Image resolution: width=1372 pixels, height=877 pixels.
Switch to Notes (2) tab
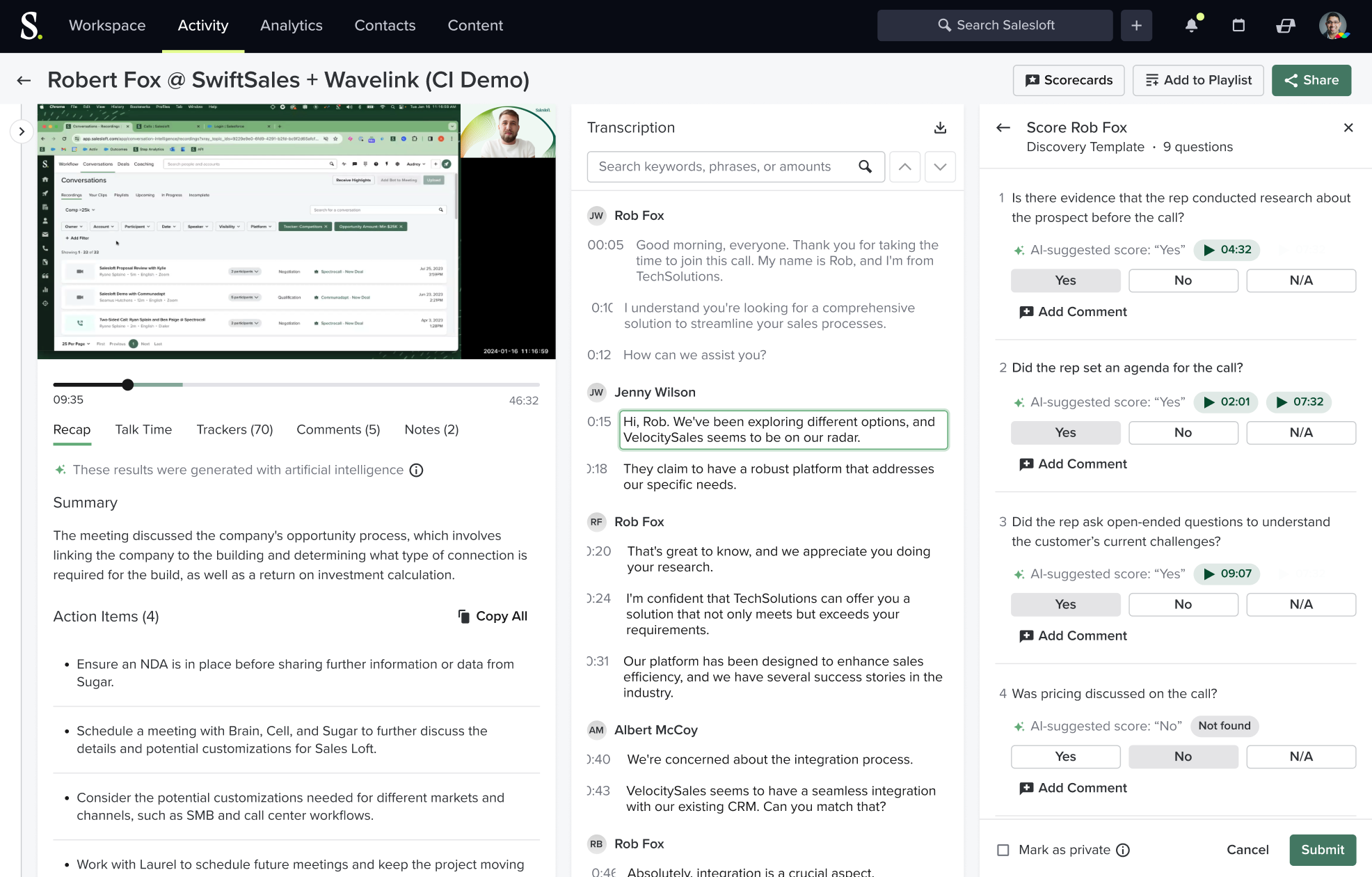click(431, 429)
